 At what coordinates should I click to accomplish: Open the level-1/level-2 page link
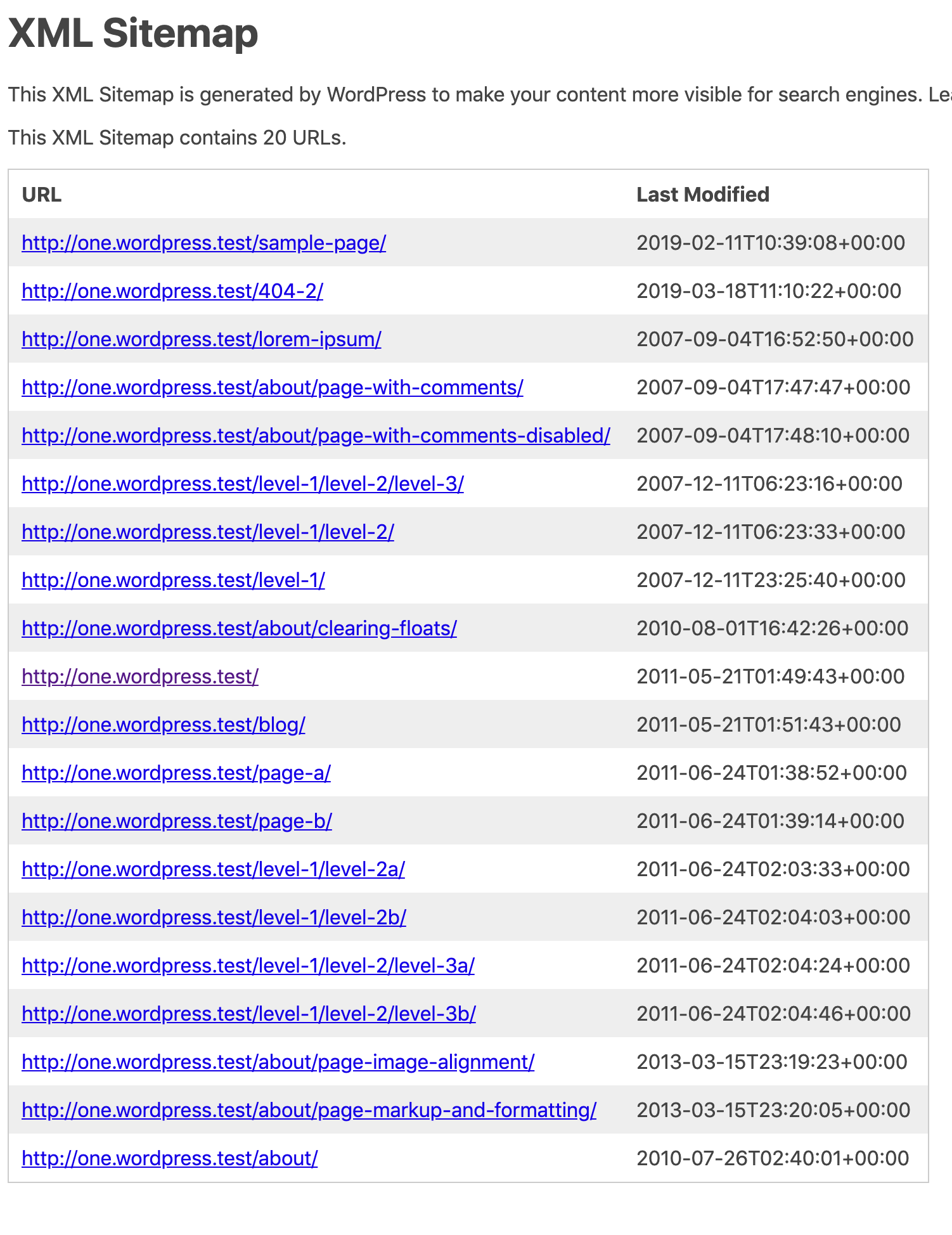(207, 532)
